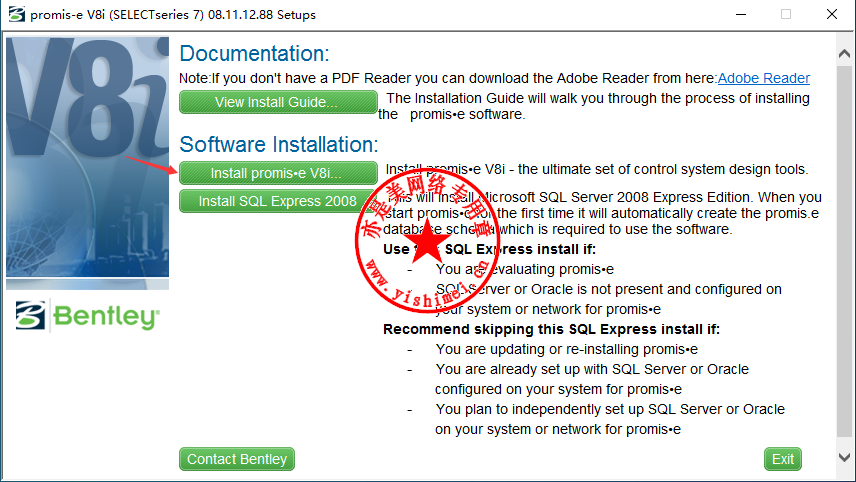The height and width of the screenshot is (482, 856).
Task: Click Install promis•e V8i button
Action: coord(278,173)
